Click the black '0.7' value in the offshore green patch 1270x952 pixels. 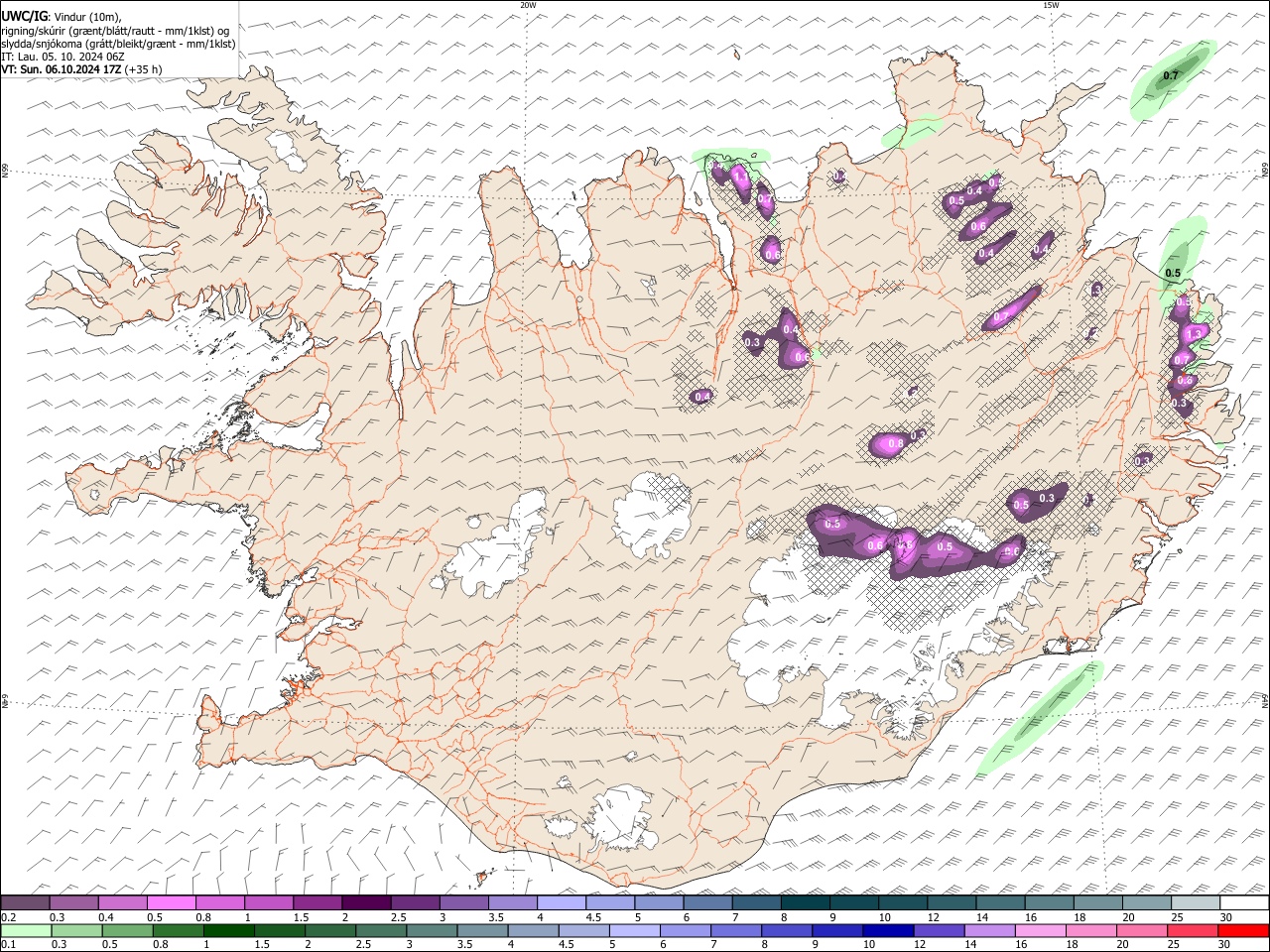click(1171, 75)
